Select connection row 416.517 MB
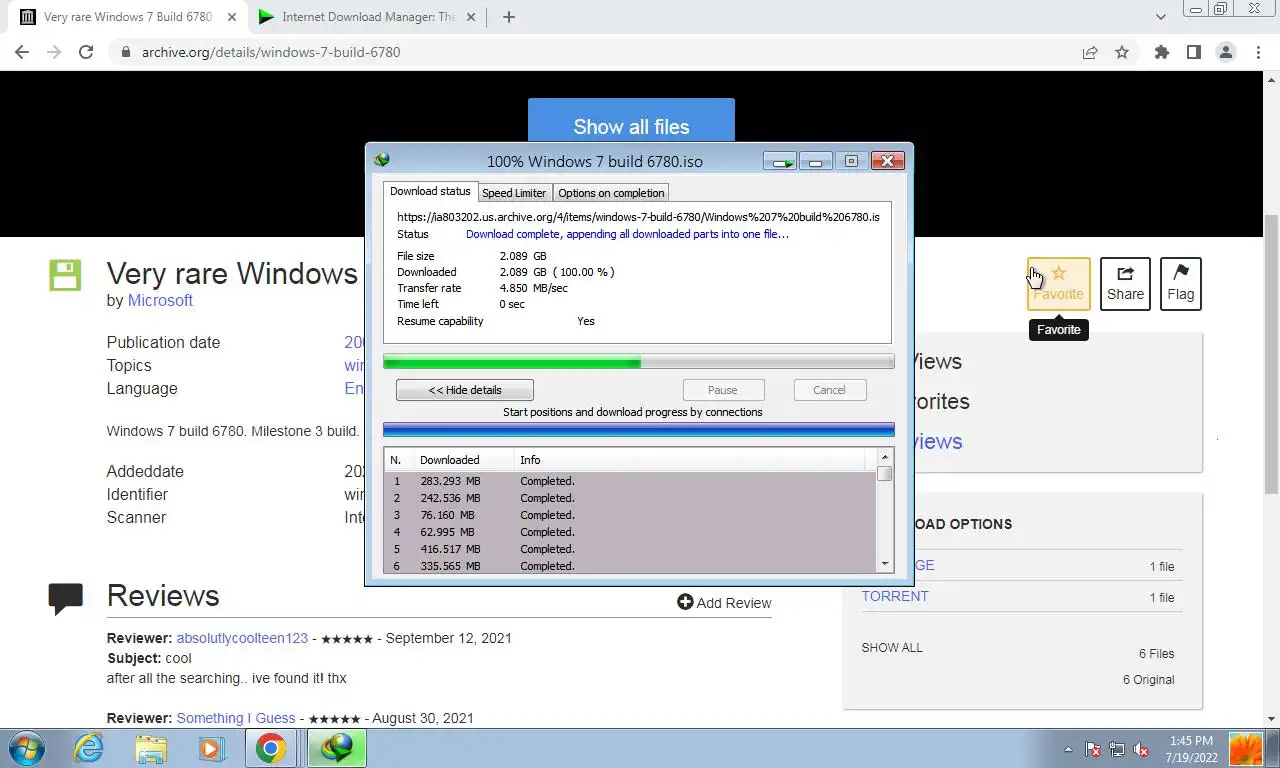Image resolution: width=1280 pixels, height=768 pixels. coord(630,549)
